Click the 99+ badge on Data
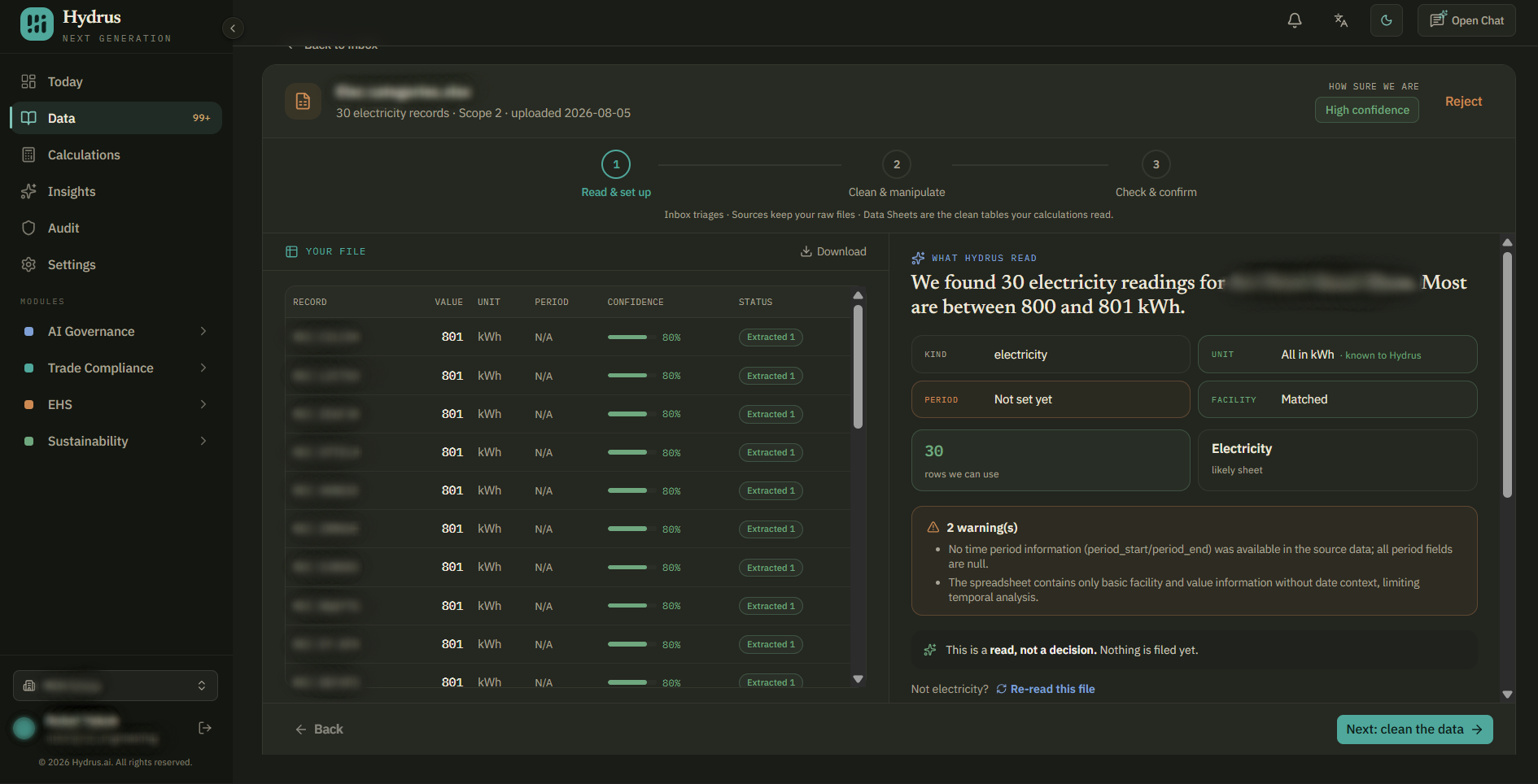Image resolution: width=1538 pixels, height=784 pixels. [x=201, y=118]
